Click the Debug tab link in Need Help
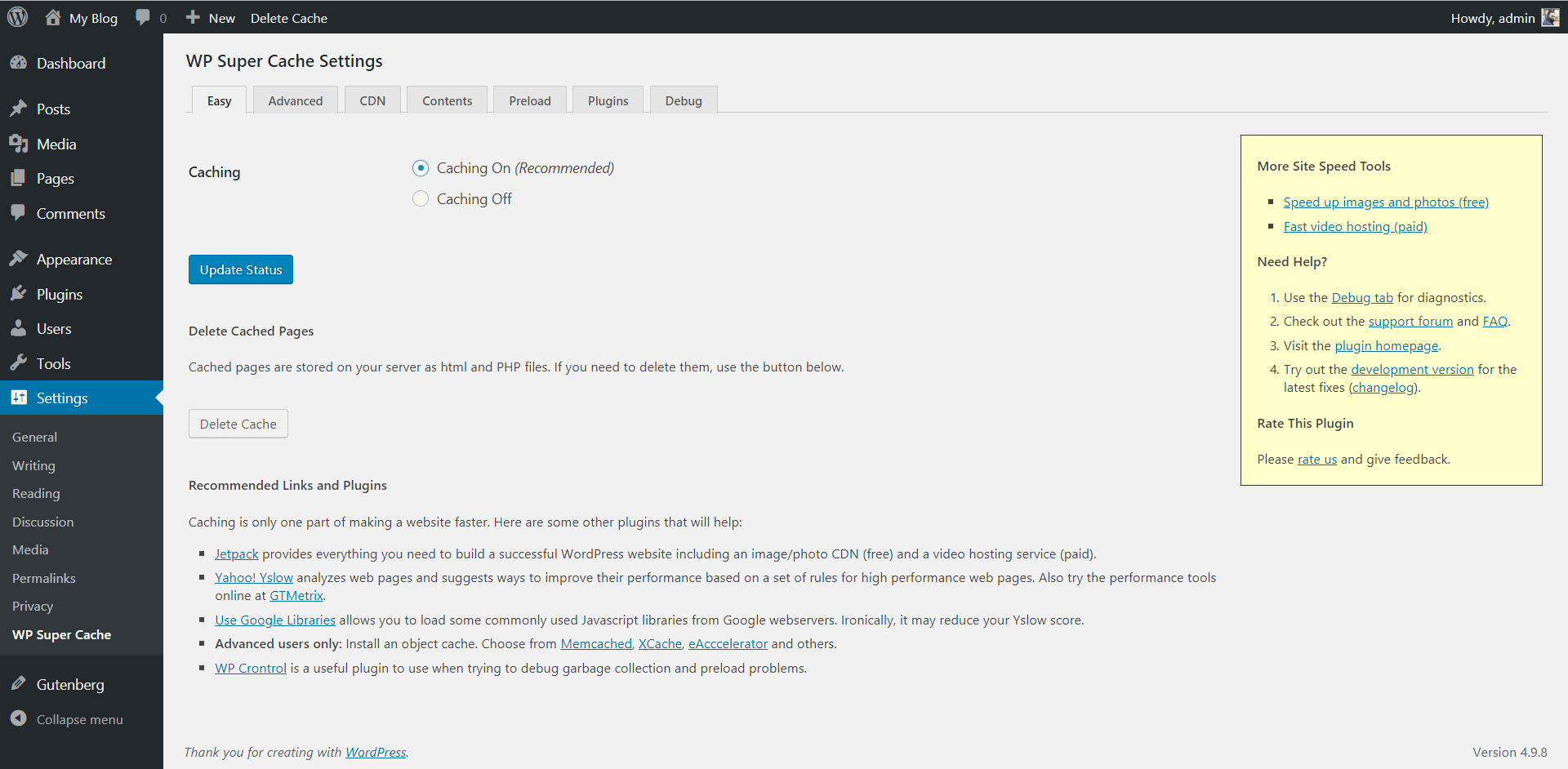 coord(1362,297)
